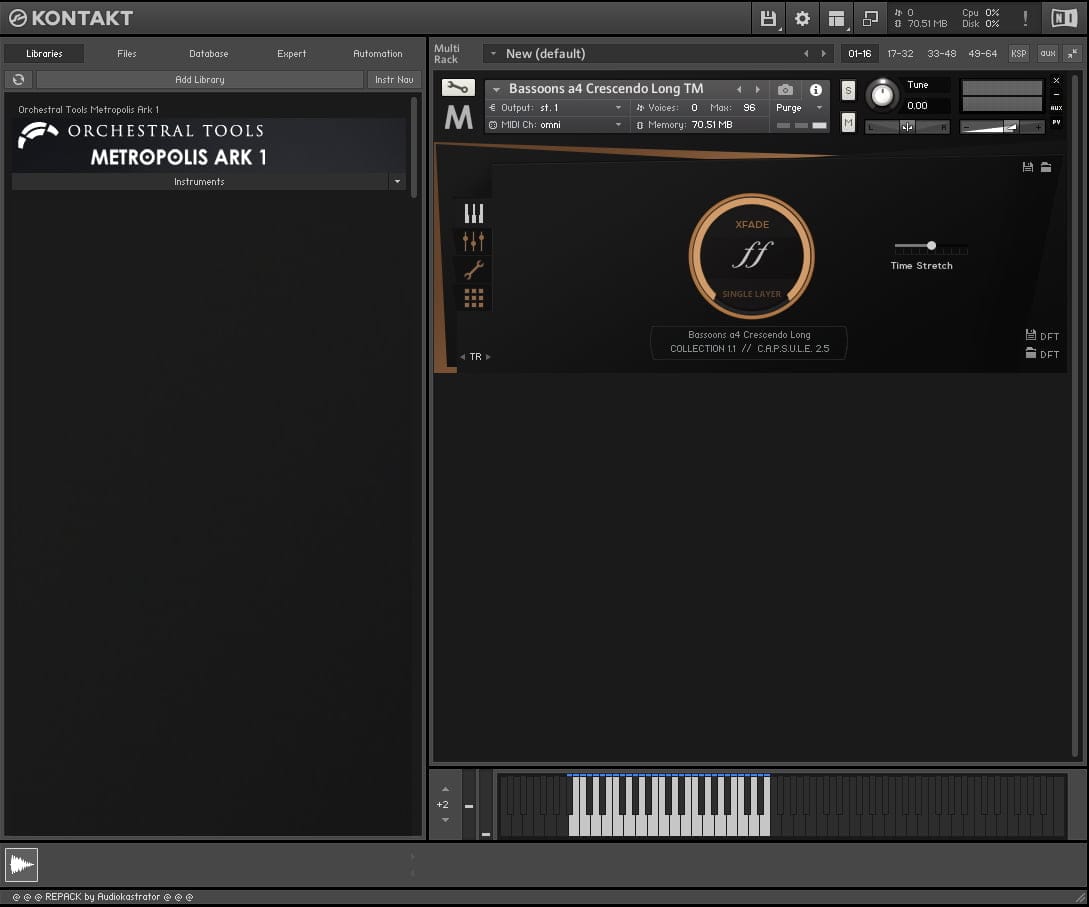
Task: Open the Files save/load menu
Action: click(x=767, y=18)
